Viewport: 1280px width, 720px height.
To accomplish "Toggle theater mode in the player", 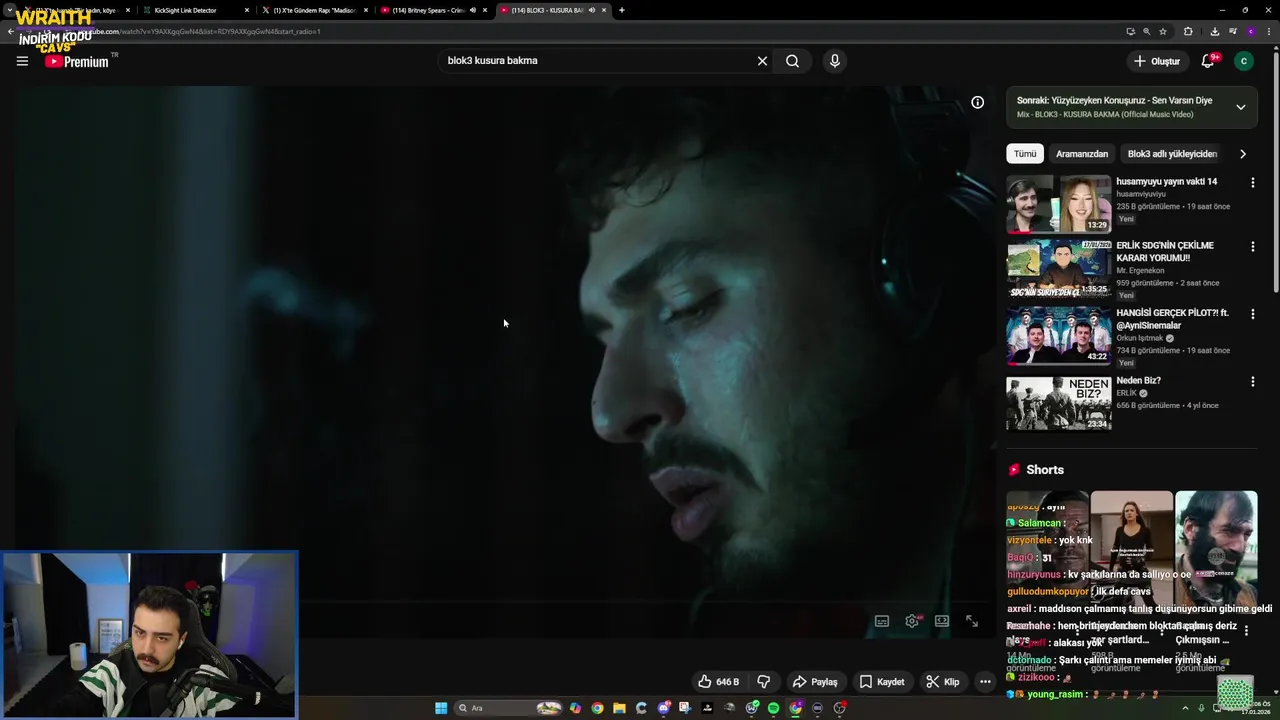I will coord(942,621).
